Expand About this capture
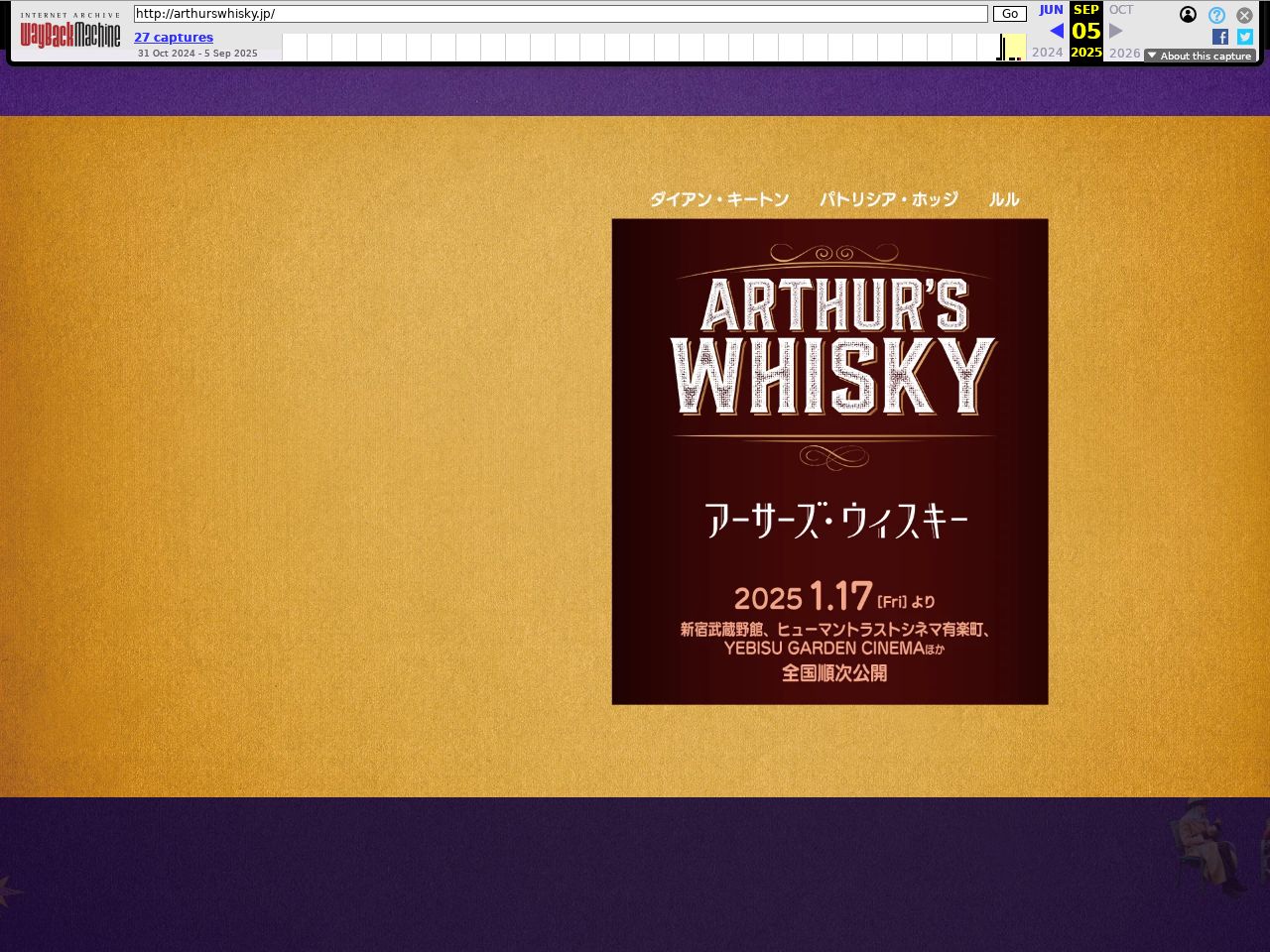 1200,56
